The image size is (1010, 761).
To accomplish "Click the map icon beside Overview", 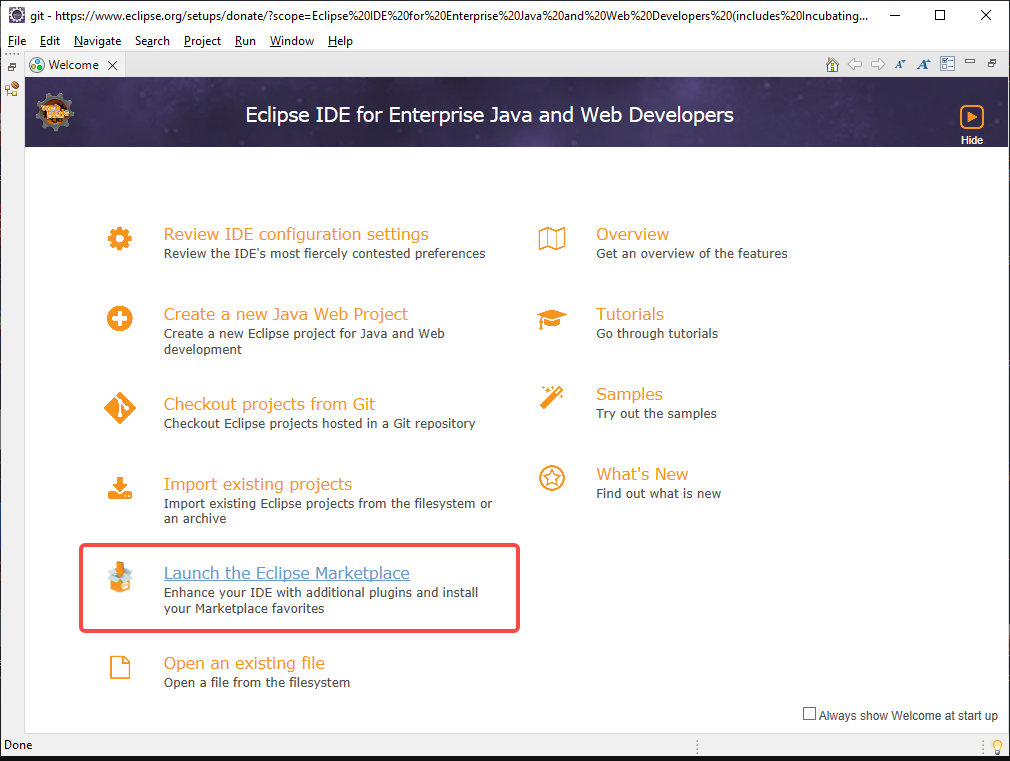I will coord(552,238).
